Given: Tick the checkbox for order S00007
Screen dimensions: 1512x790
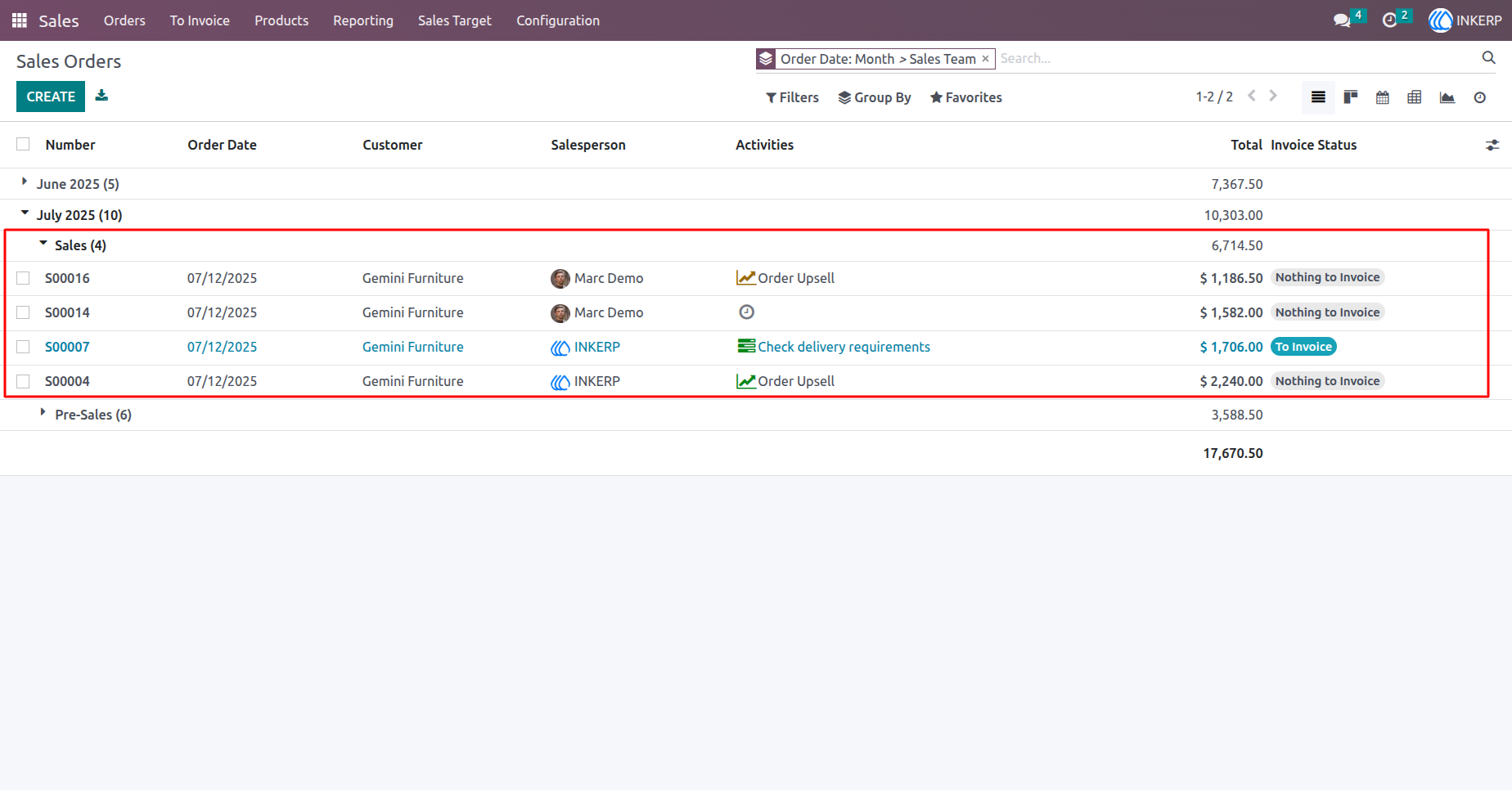Looking at the screenshot, I should pyautogui.click(x=23, y=347).
